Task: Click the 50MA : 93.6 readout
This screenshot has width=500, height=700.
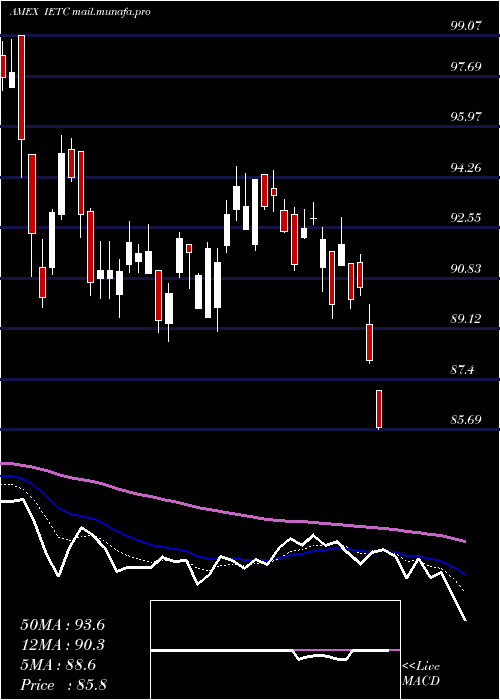Action: [x=62, y=625]
